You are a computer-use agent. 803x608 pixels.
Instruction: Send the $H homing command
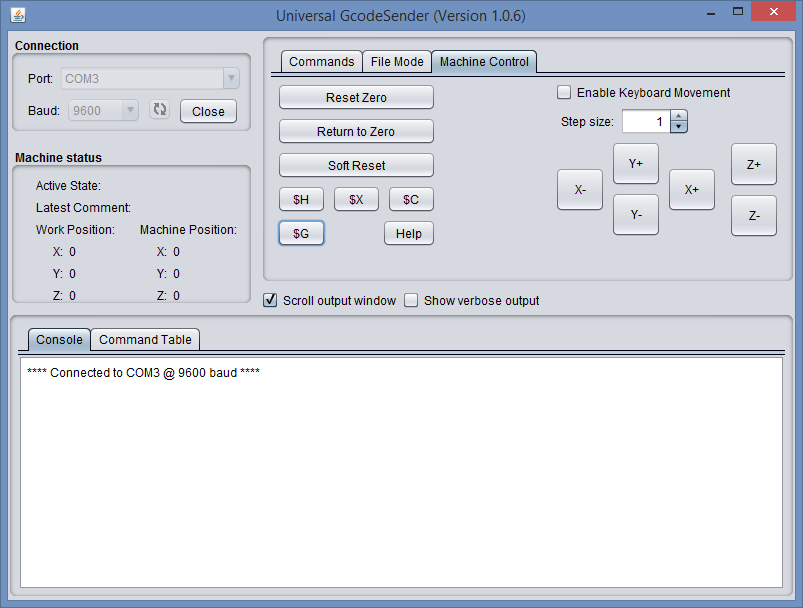pyautogui.click(x=301, y=200)
